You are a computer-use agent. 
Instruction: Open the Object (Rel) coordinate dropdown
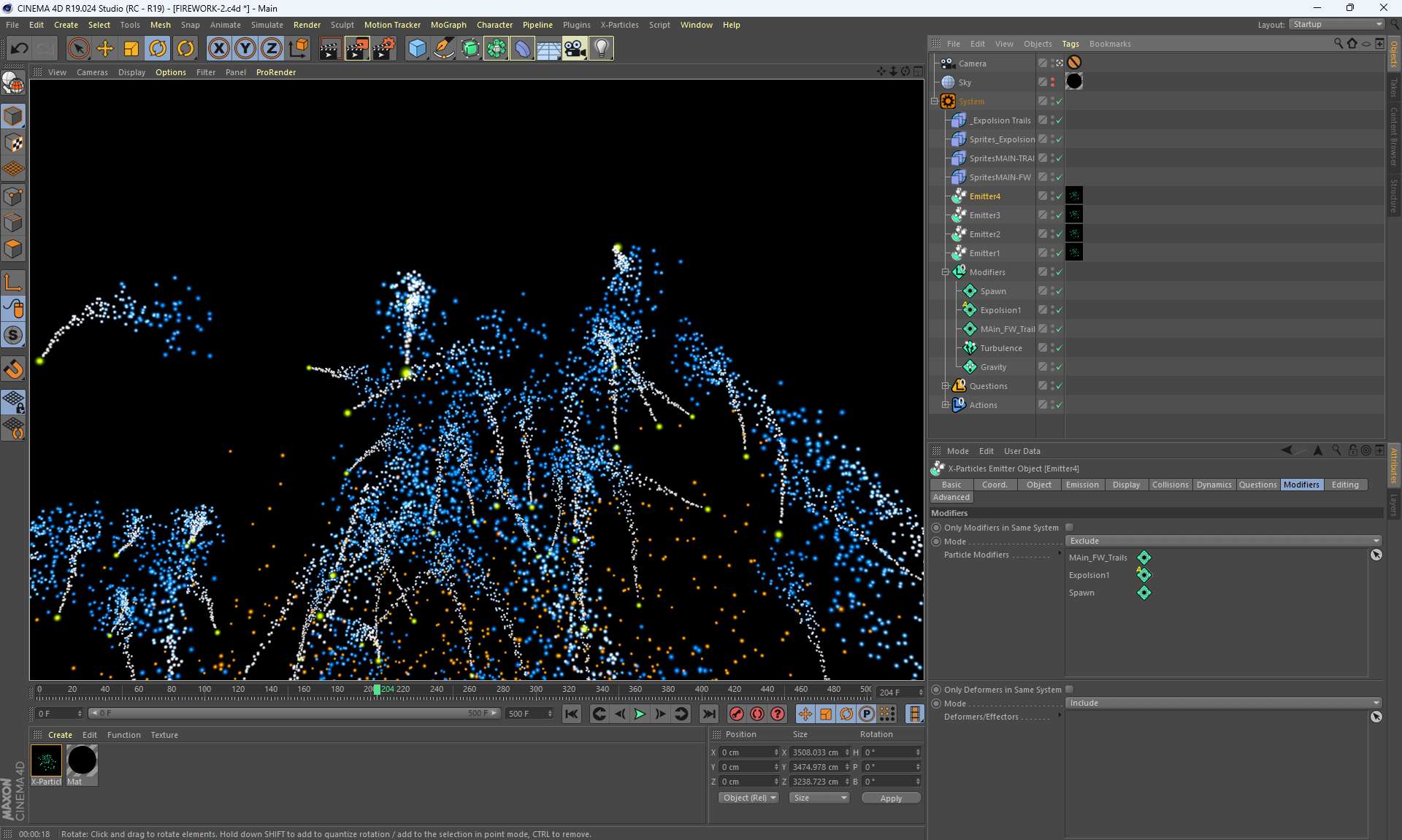pos(749,798)
